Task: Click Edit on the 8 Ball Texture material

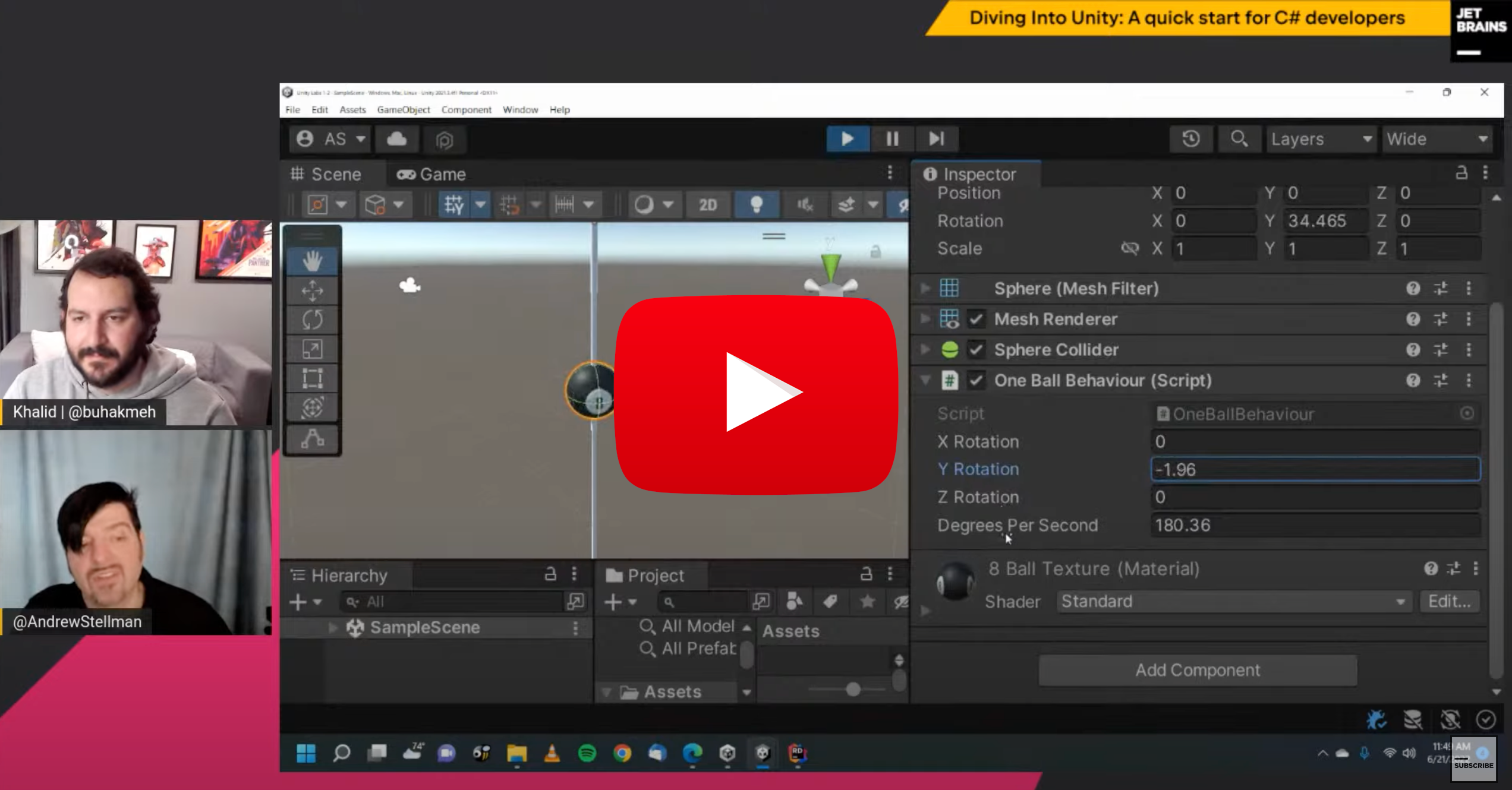Action: click(1449, 601)
